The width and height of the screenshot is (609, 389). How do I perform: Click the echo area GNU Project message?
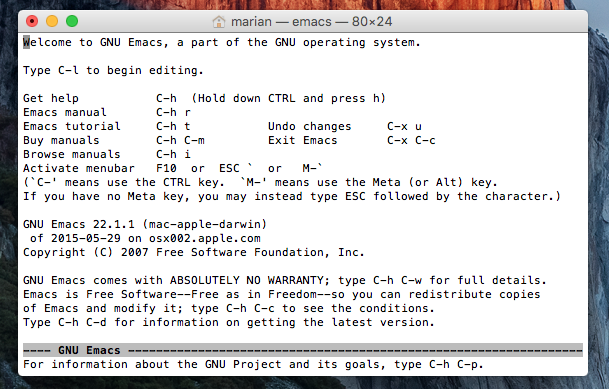(x=253, y=364)
